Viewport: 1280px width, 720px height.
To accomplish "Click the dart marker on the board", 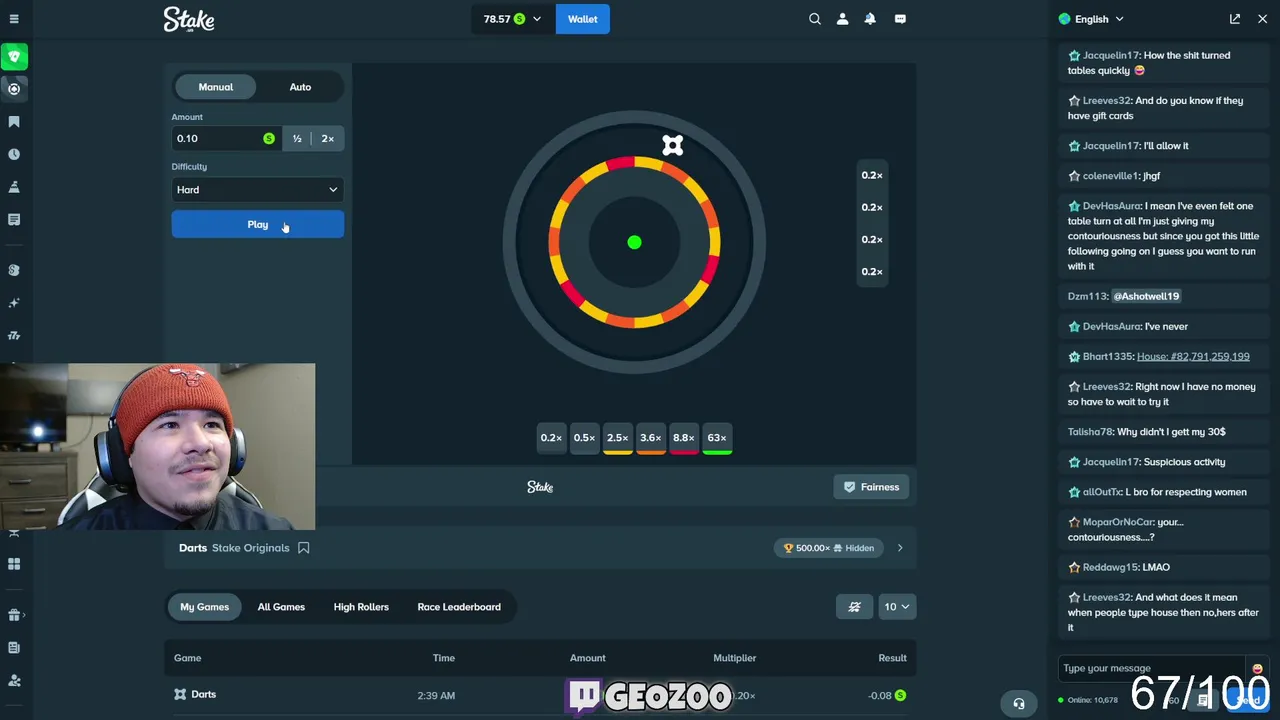I will [672, 146].
